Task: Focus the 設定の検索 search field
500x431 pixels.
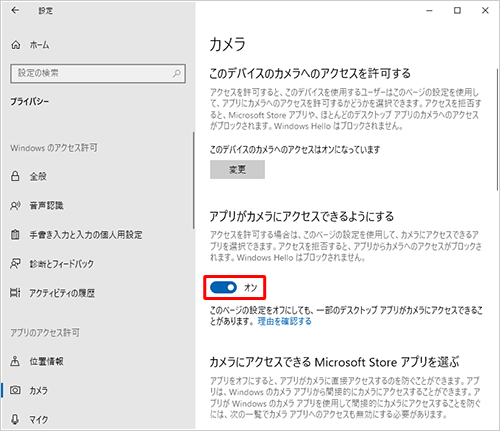Action: [98, 73]
